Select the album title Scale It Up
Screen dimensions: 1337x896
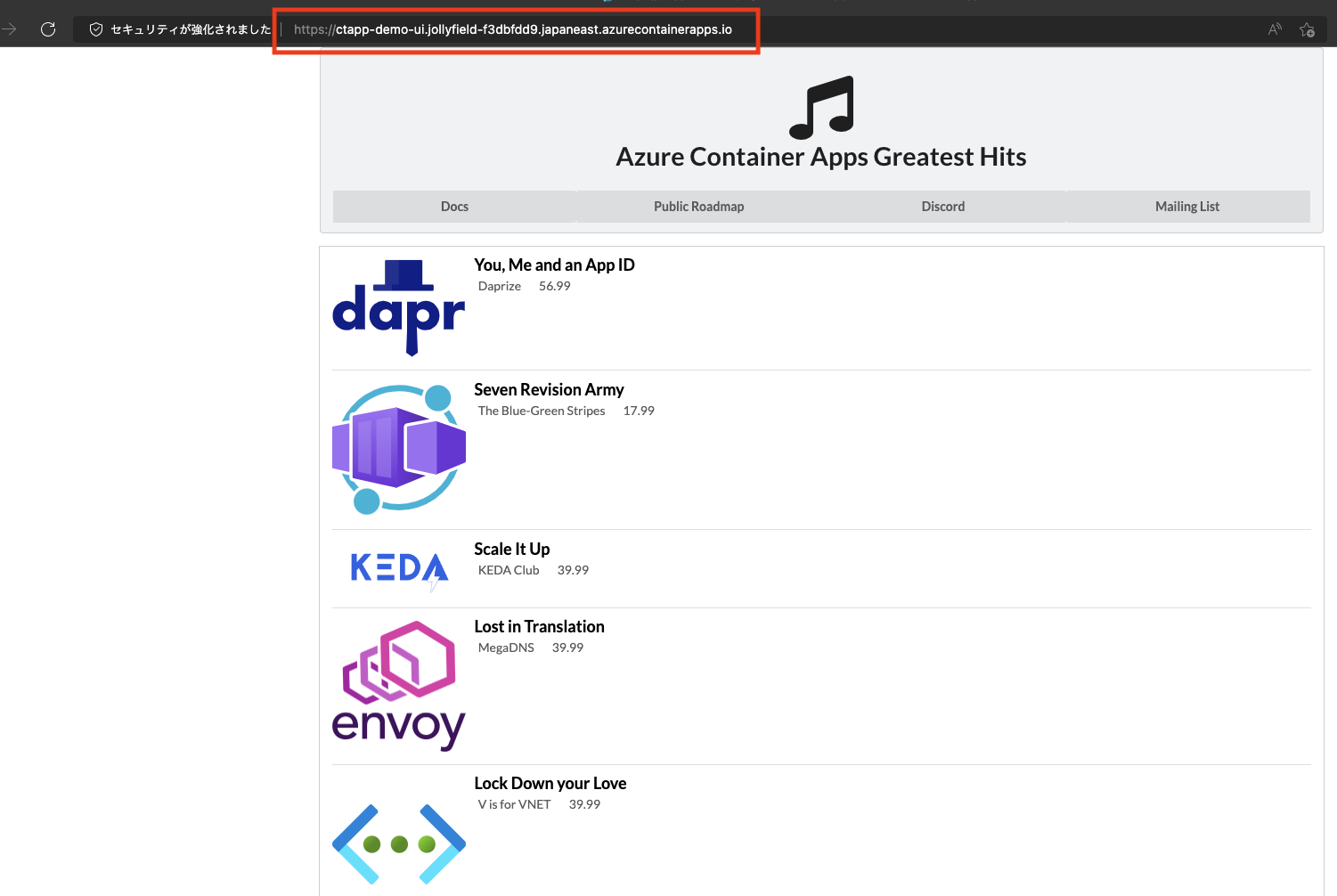(x=512, y=549)
